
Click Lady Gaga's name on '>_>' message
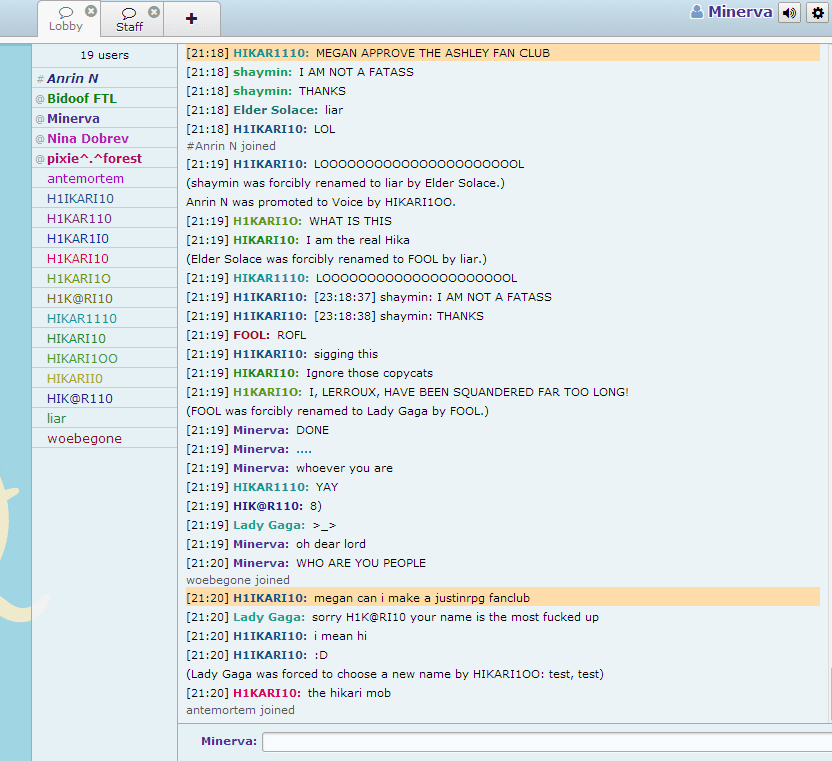pyautogui.click(x=269, y=525)
